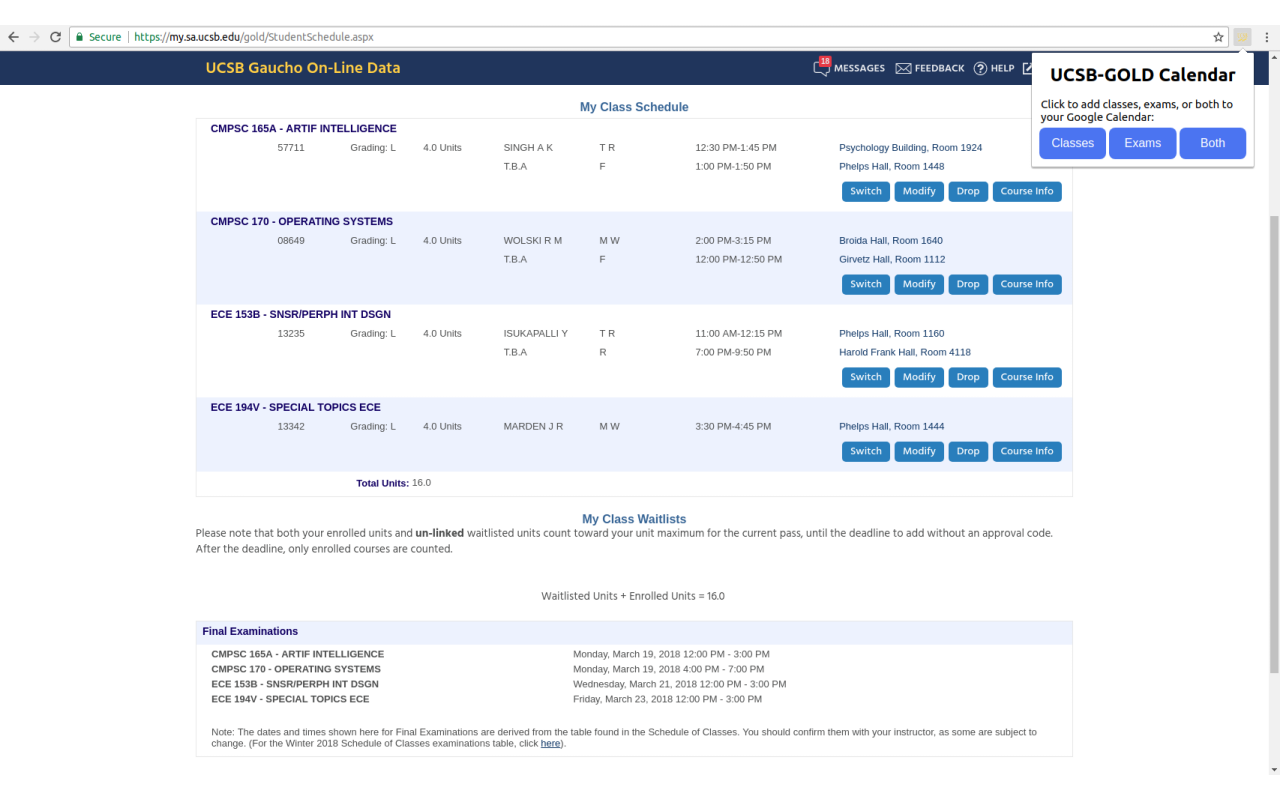Viewport: 1280px width, 800px height.
Task: Click the 'here' examinations table link
Action: [x=550, y=744]
